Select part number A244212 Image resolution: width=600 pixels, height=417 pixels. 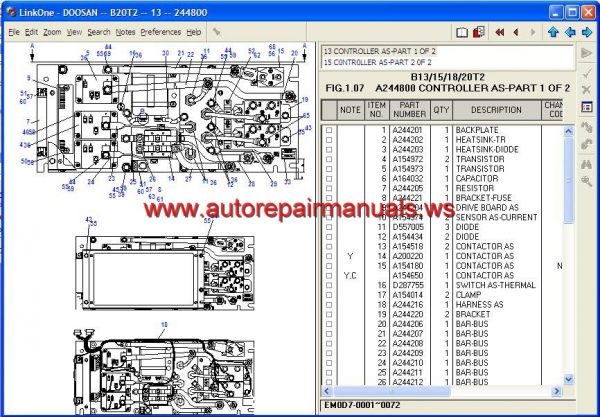coord(408,382)
